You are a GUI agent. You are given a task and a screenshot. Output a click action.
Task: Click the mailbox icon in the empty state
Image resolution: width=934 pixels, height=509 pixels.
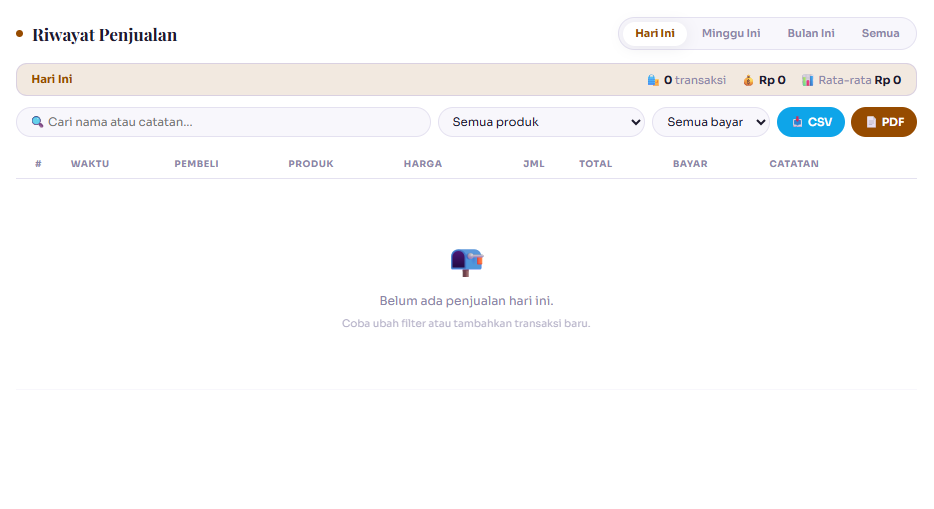[466, 263]
